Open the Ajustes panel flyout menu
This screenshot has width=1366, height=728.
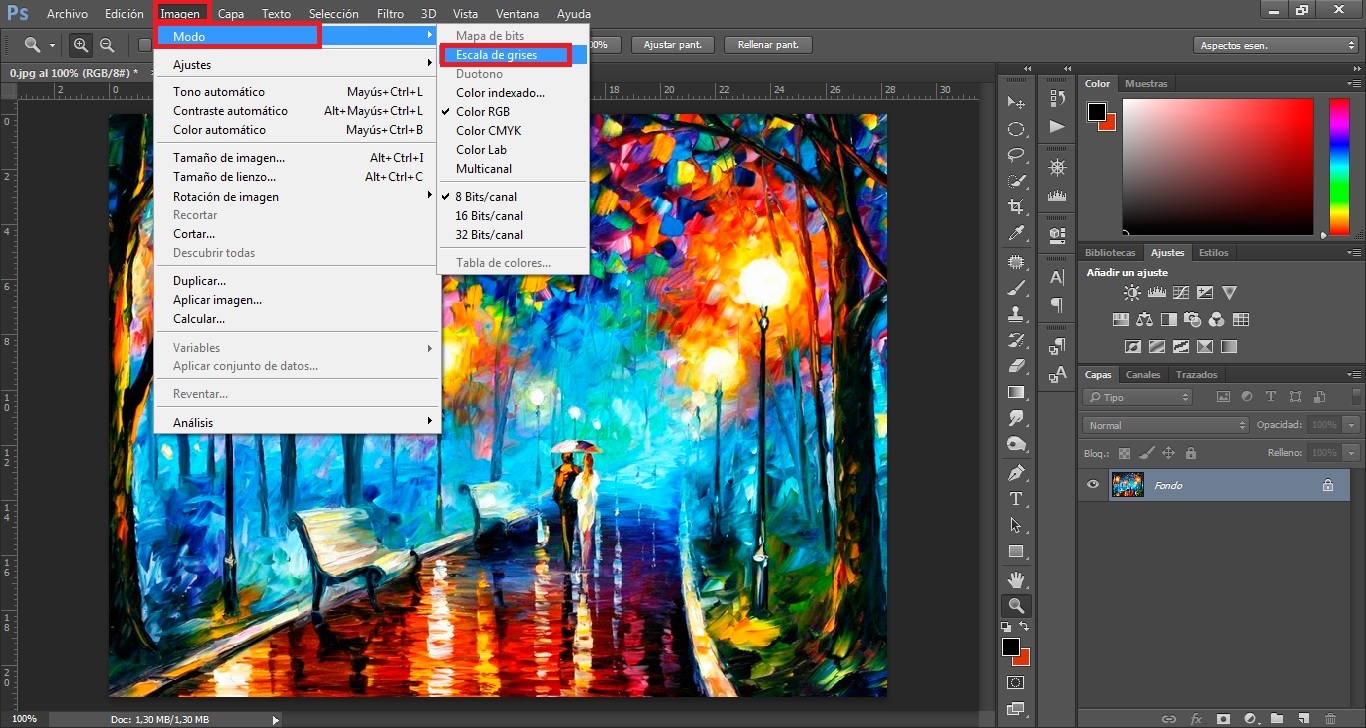point(1354,253)
